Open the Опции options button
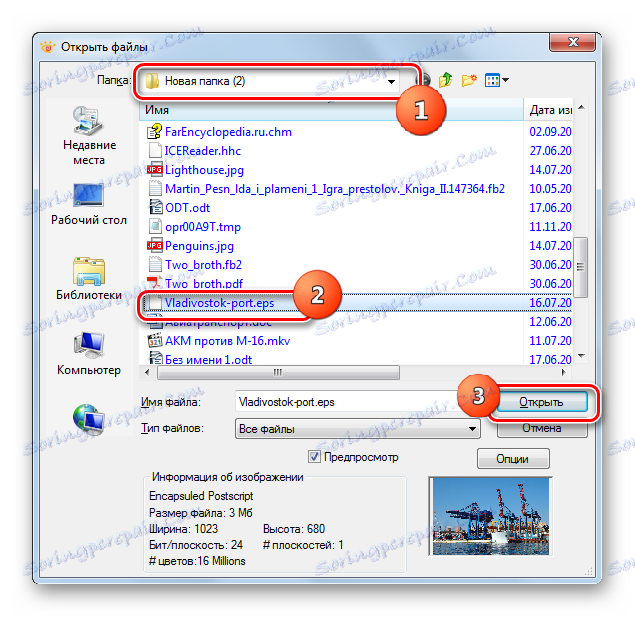This screenshot has height=617, width=635. click(513, 458)
